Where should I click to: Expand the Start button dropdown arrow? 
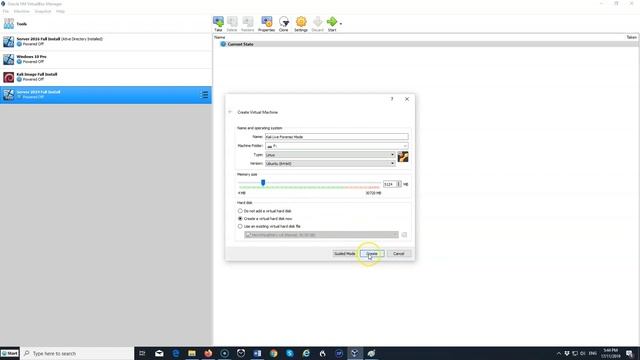(341, 24)
